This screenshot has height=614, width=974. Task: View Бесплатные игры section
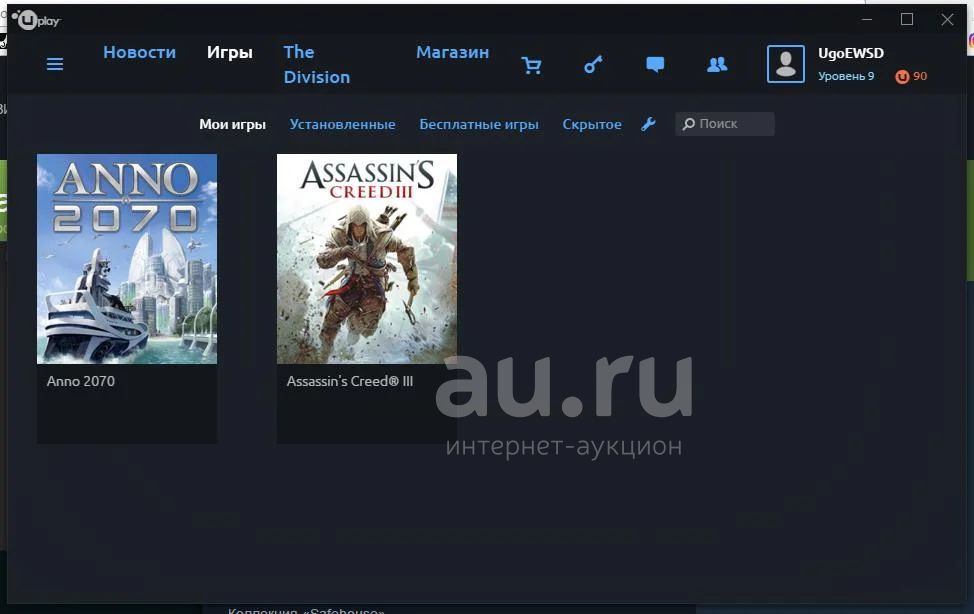479,124
